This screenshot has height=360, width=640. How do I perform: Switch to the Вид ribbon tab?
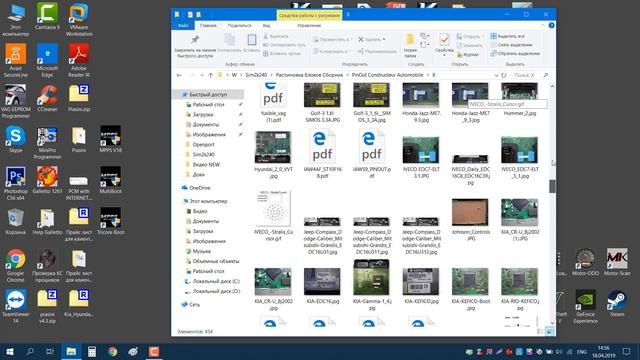click(x=267, y=26)
